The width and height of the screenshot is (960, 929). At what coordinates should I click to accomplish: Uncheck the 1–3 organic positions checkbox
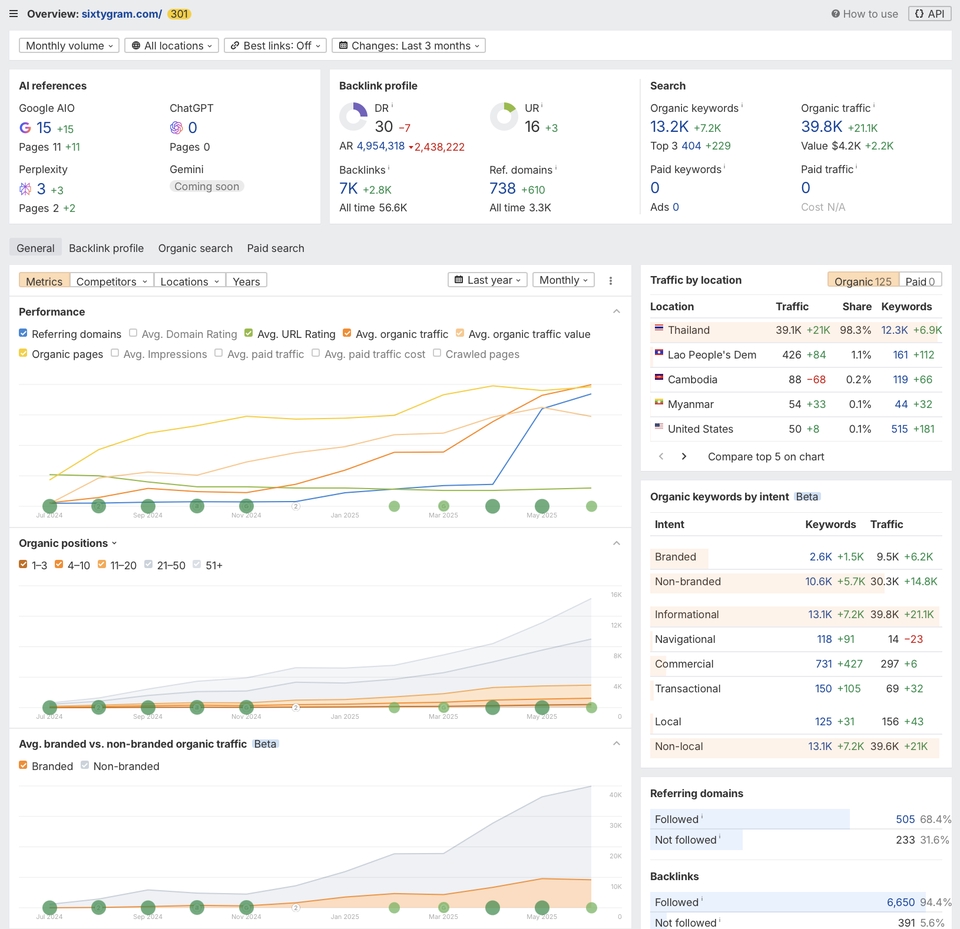click(x=24, y=565)
